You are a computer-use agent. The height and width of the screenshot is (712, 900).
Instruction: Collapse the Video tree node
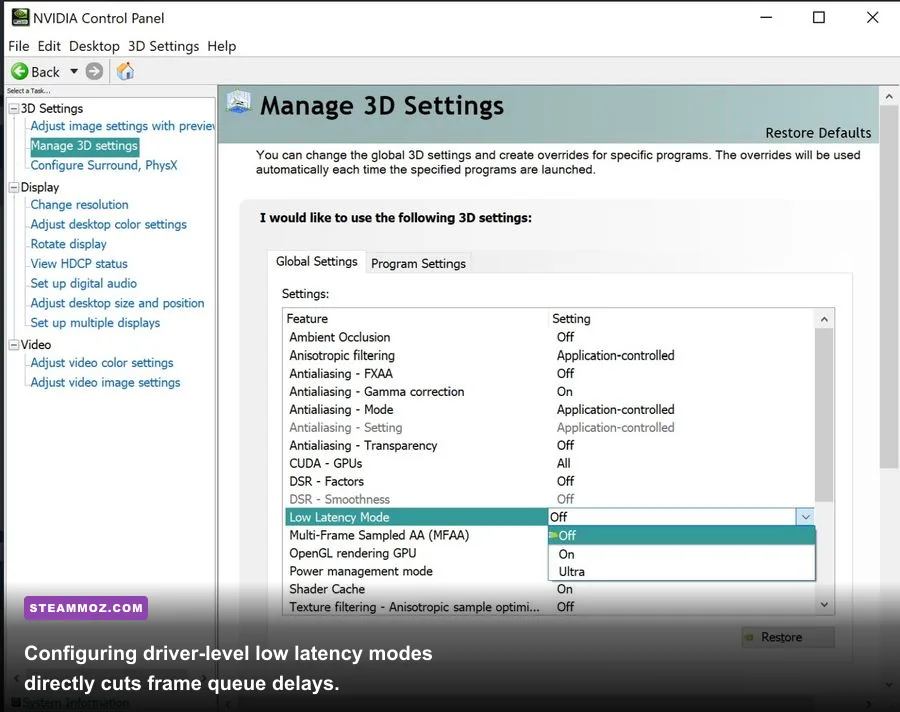pyautogui.click(x=14, y=345)
